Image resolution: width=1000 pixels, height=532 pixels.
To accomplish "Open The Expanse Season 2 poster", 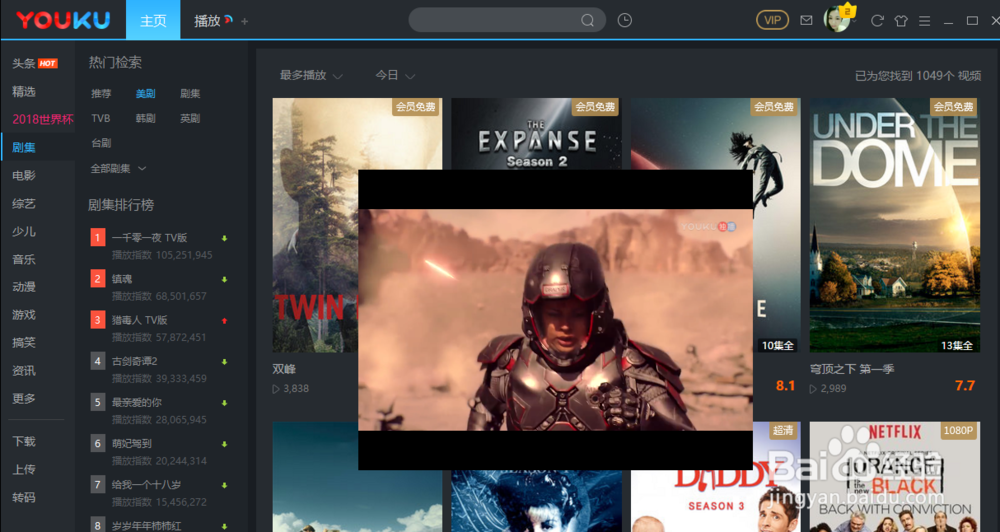I will [536, 133].
